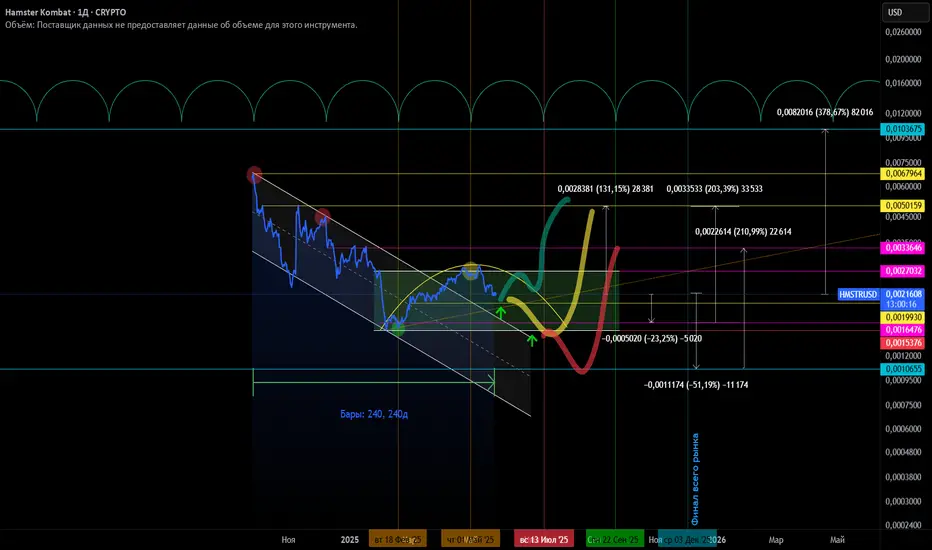The height and width of the screenshot is (550, 932).
Task: Click the 2025 label on time axis
Action: point(350,540)
